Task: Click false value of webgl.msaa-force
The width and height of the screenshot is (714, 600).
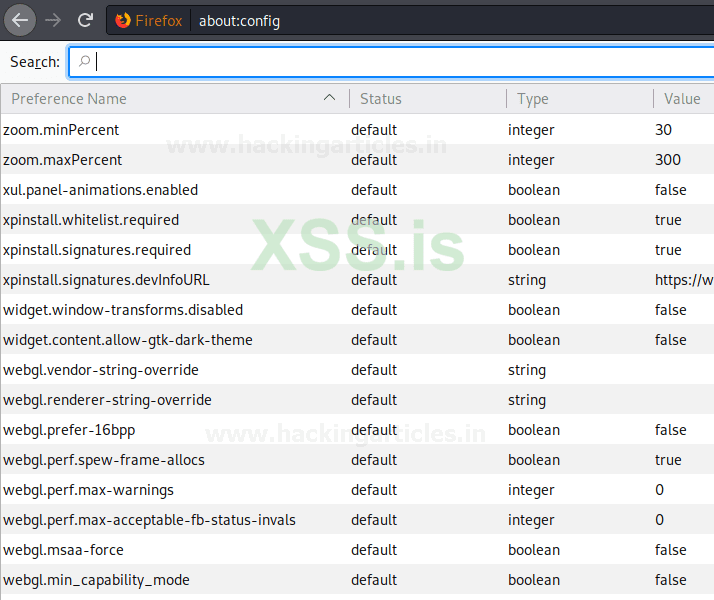Action: click(670, 550)
